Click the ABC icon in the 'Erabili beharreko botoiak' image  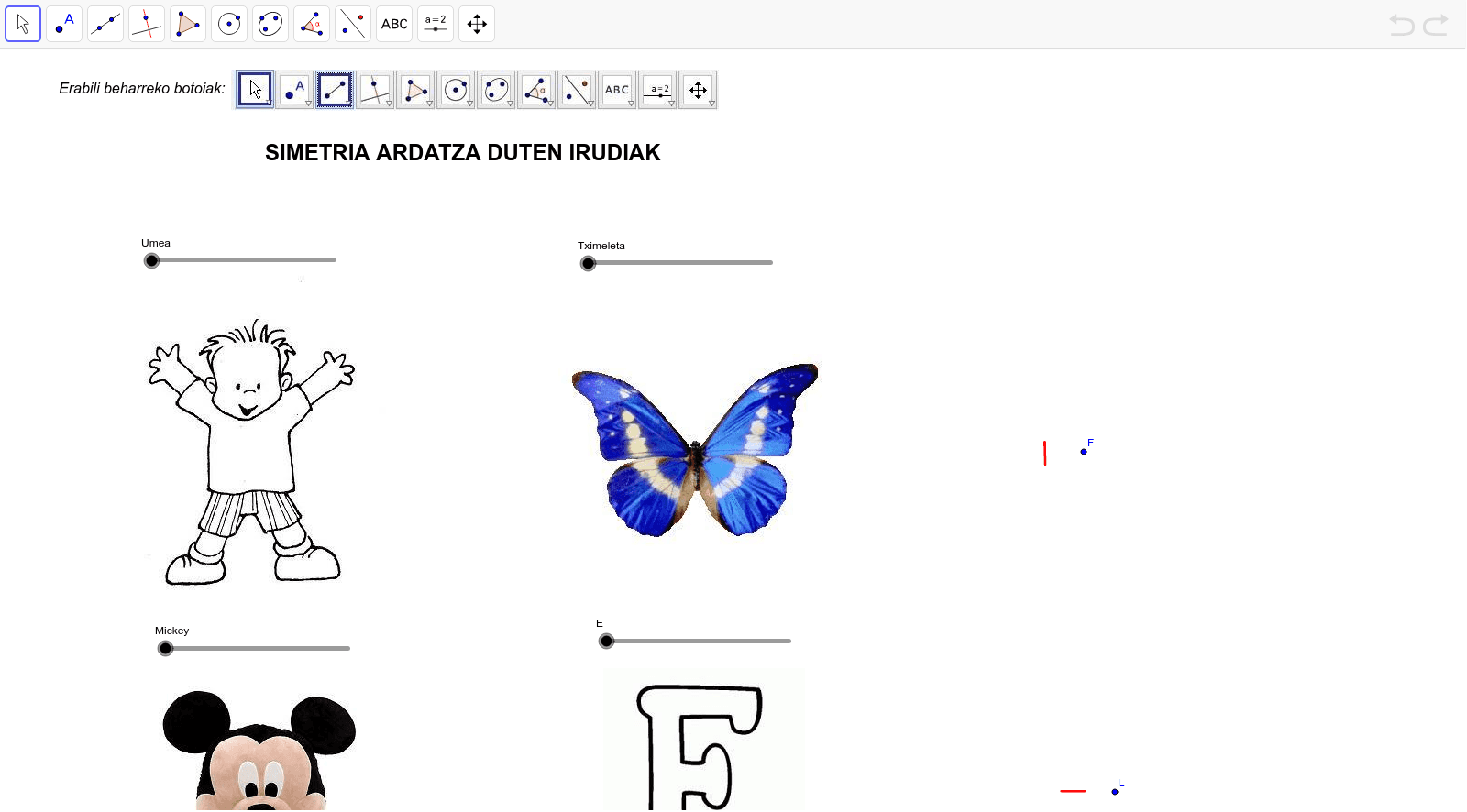tap(617, 90)
